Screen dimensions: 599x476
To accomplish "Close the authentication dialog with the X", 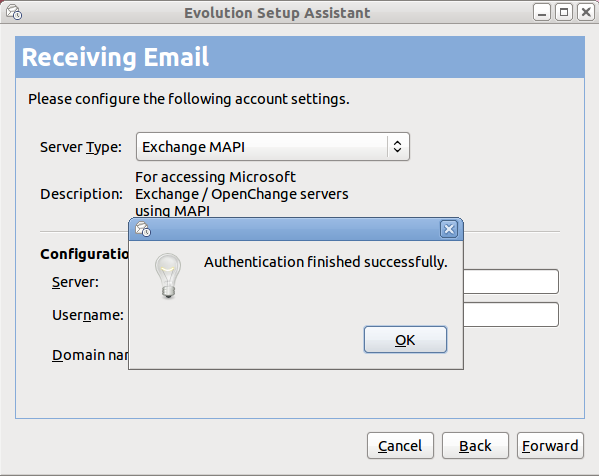I will coord(449,229).
